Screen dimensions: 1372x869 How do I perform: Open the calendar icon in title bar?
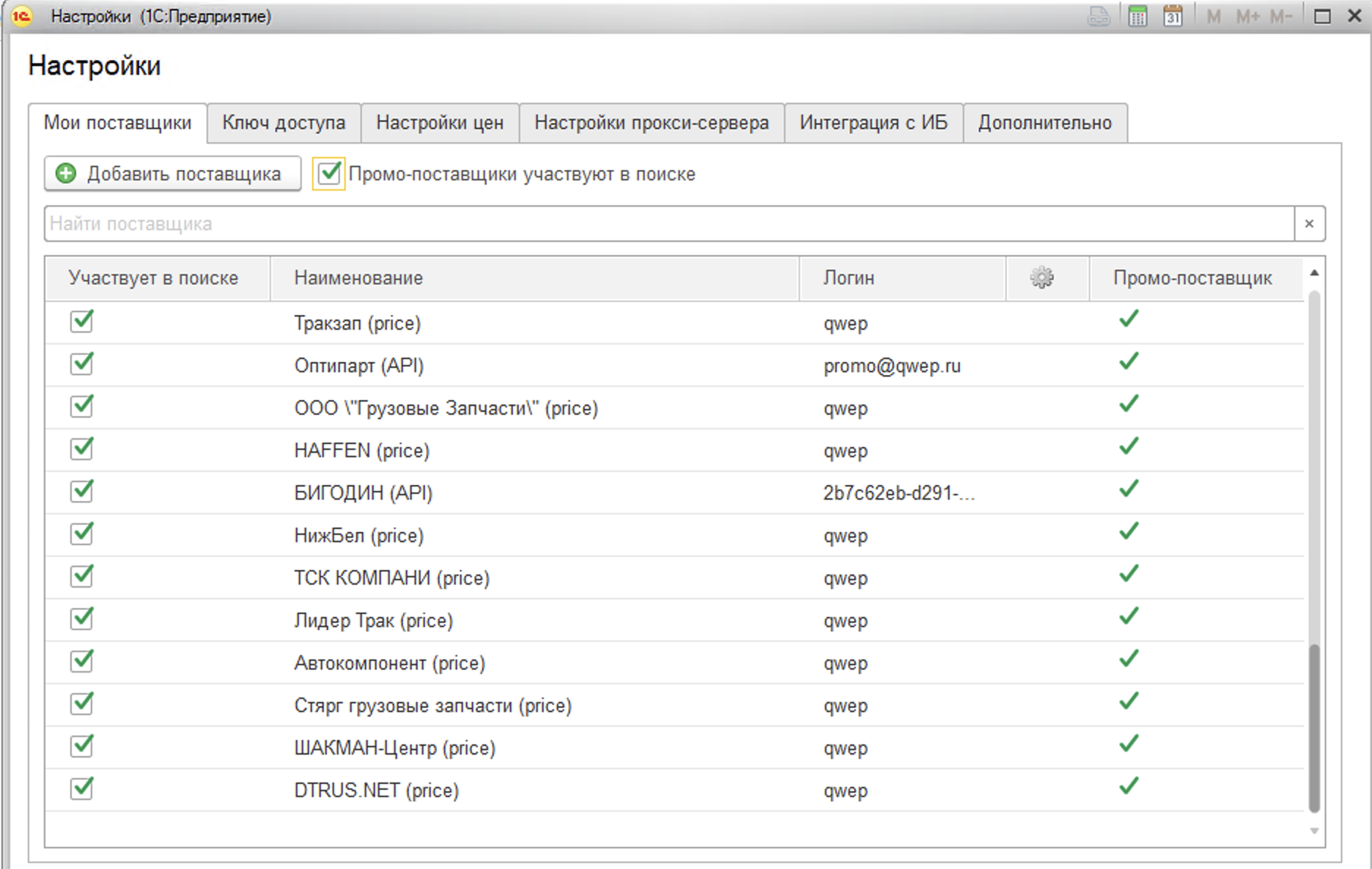[1173, 16]
